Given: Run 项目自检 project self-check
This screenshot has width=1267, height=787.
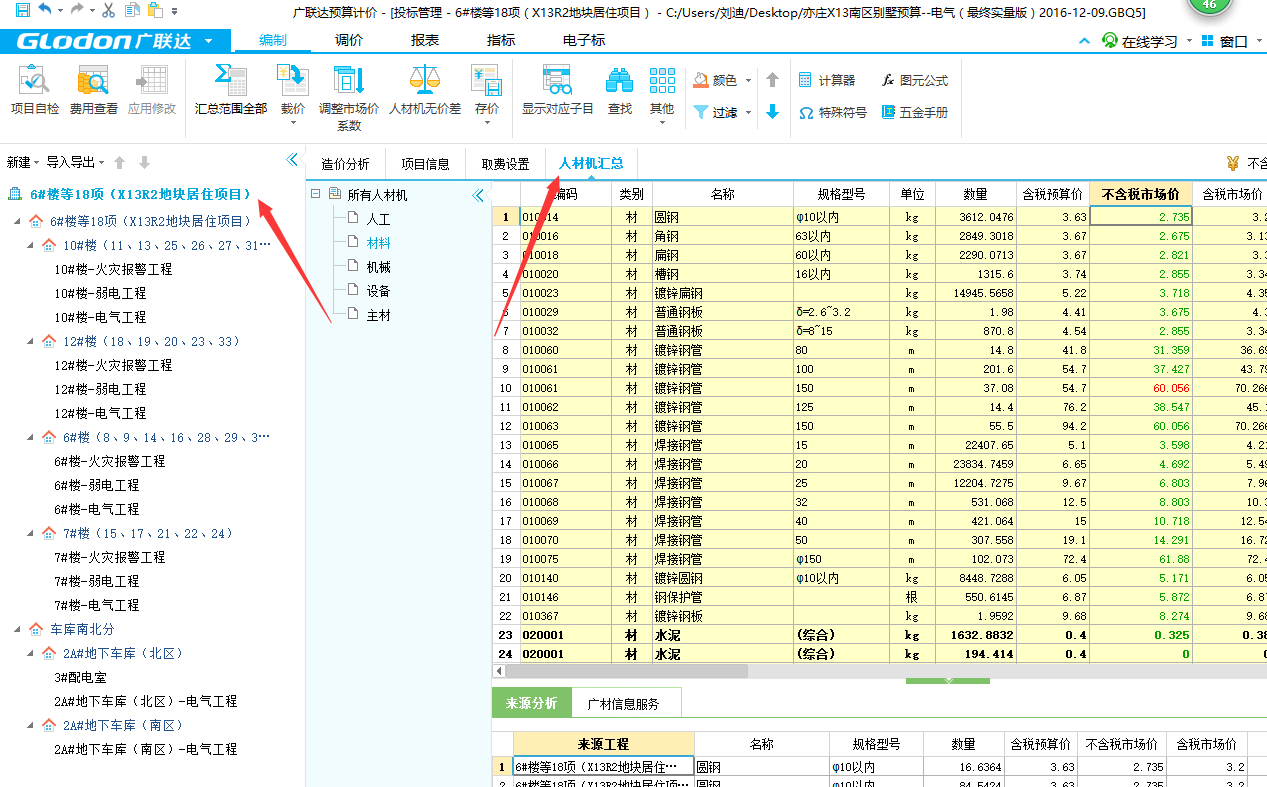Looking at the screenshot, I should pos(34,91).
